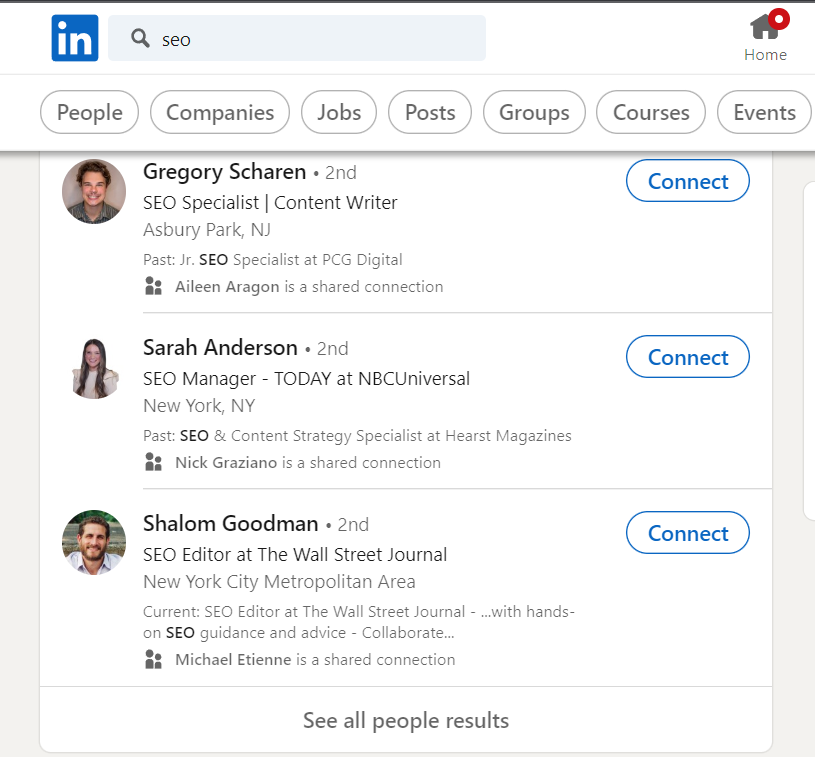
Task: Click shared connection icon under Shalom Goodman
Action: point(153,659)
